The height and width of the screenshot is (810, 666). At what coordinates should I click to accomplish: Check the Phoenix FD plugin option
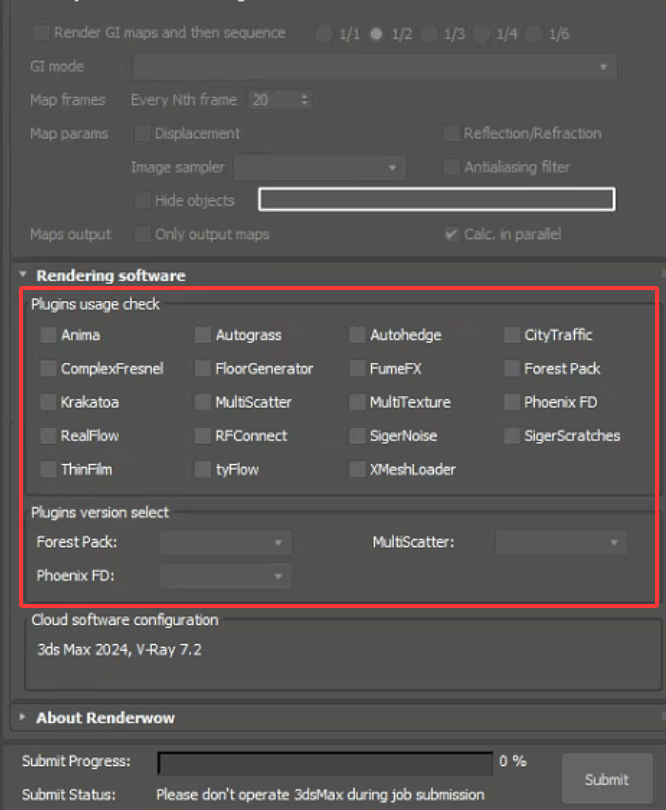click(510, 402)
